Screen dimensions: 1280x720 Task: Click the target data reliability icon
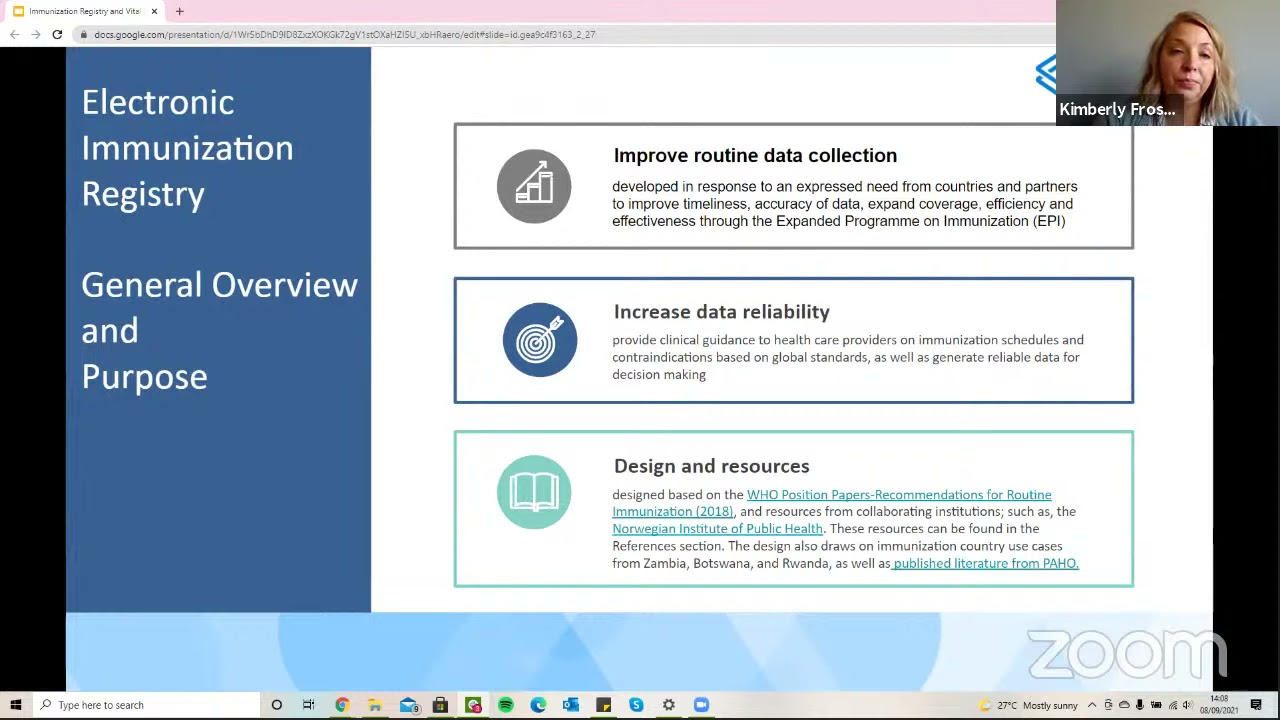pyautogui.click(x=540, y=340)
